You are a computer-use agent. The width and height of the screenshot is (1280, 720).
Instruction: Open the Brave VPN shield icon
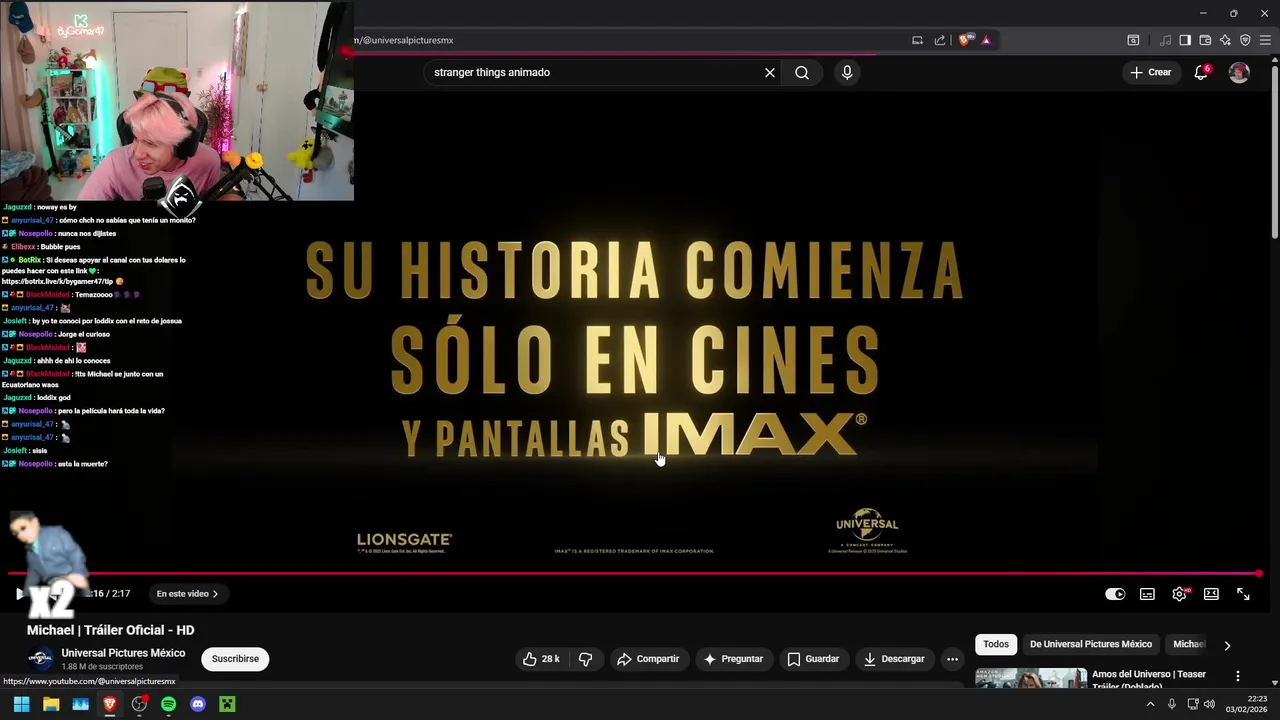pyautogui.click(x=1245, y=40)
